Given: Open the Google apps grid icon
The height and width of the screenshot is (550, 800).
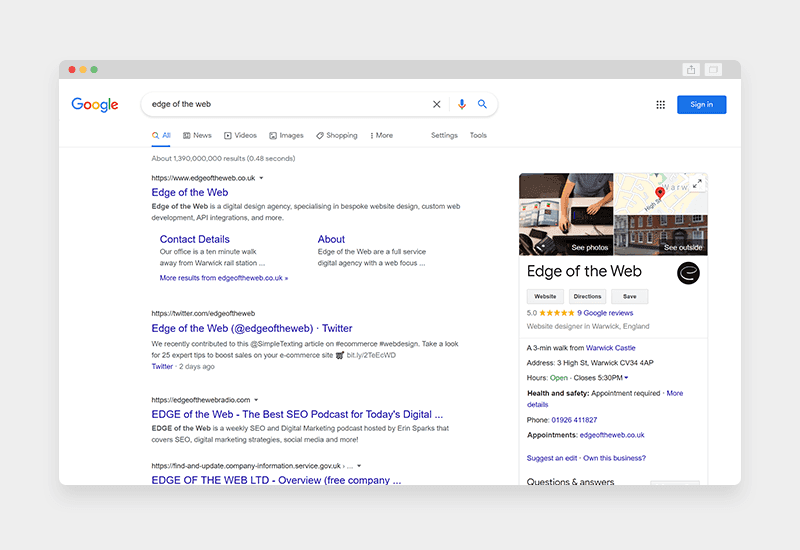Looking at the screenshot, I should pyautogui.click(x=661, y=104).
